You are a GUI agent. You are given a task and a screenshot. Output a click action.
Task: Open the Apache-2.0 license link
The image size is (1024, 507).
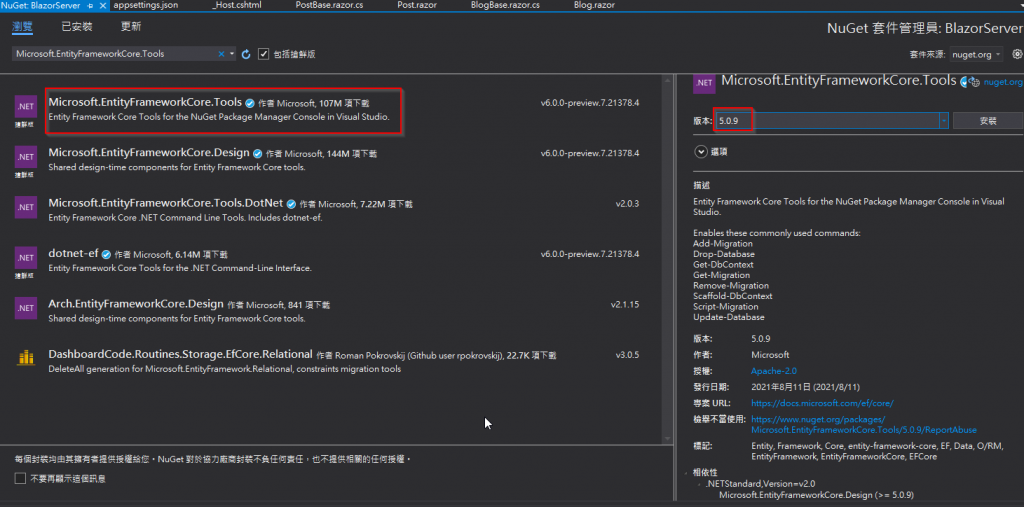point(774,371)
